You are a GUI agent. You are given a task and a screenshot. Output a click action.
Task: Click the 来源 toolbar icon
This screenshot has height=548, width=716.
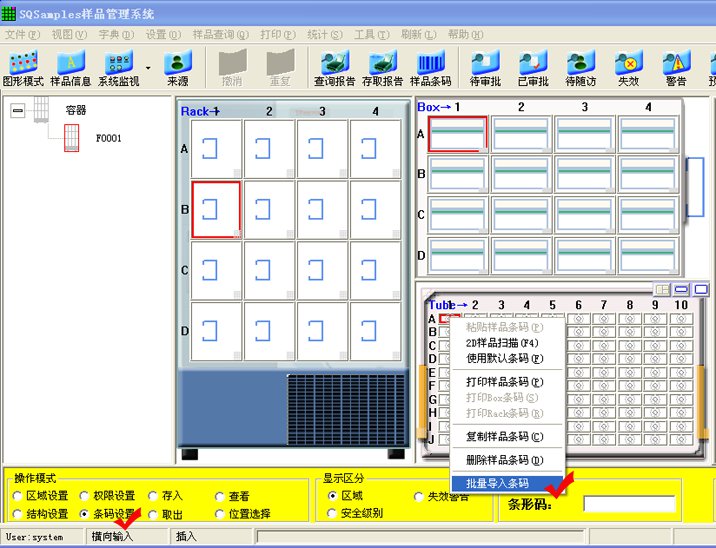point(177,67)
